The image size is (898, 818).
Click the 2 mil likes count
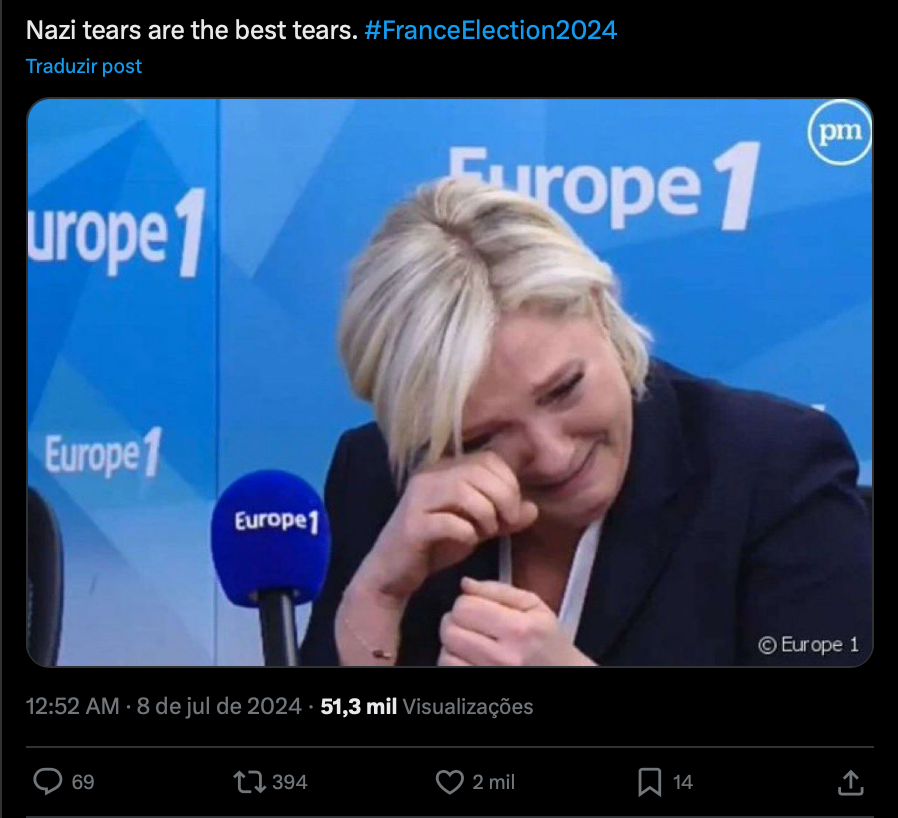[x=494, y=782]
